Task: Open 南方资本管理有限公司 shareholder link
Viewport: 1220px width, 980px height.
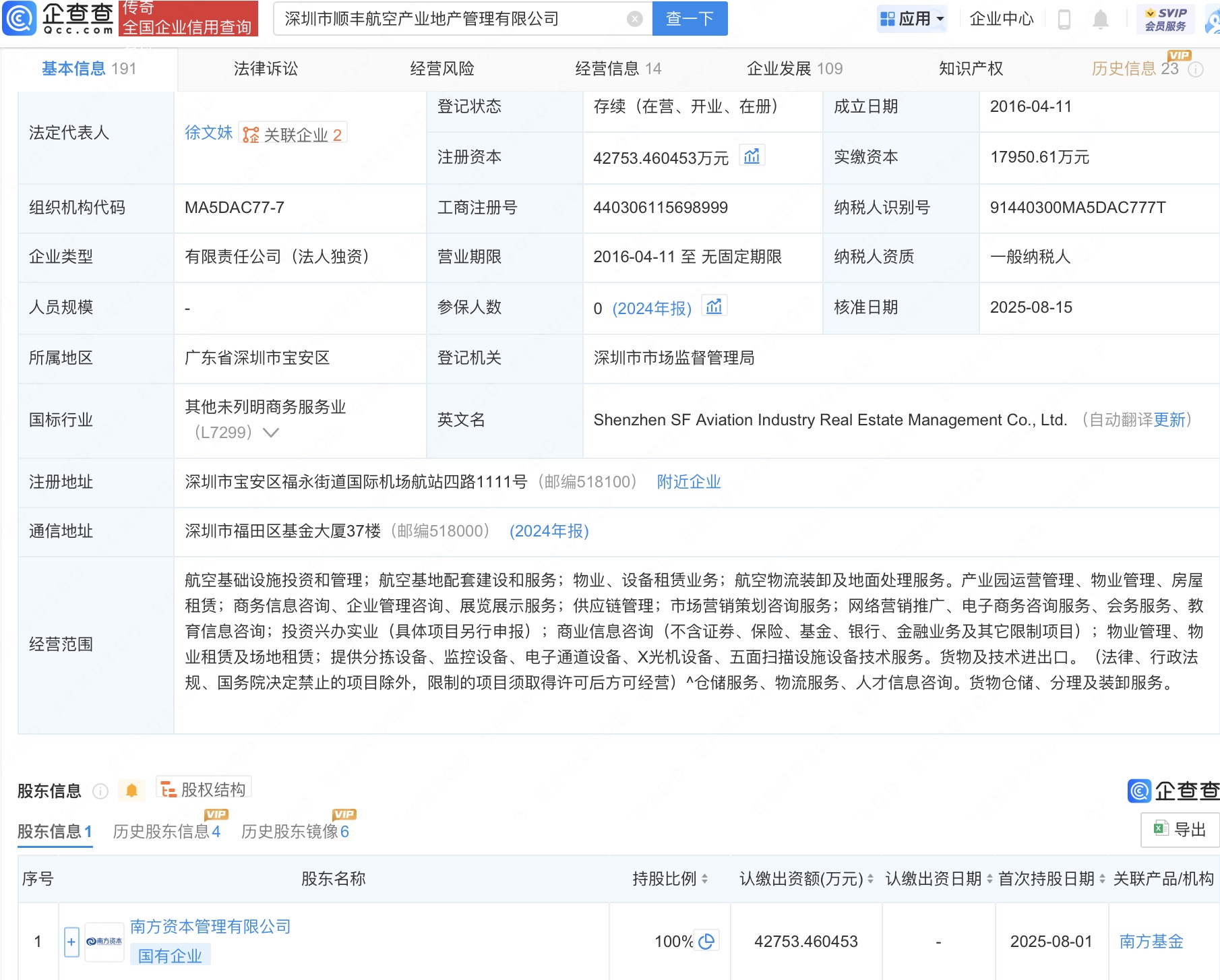Action: [210, 927]
